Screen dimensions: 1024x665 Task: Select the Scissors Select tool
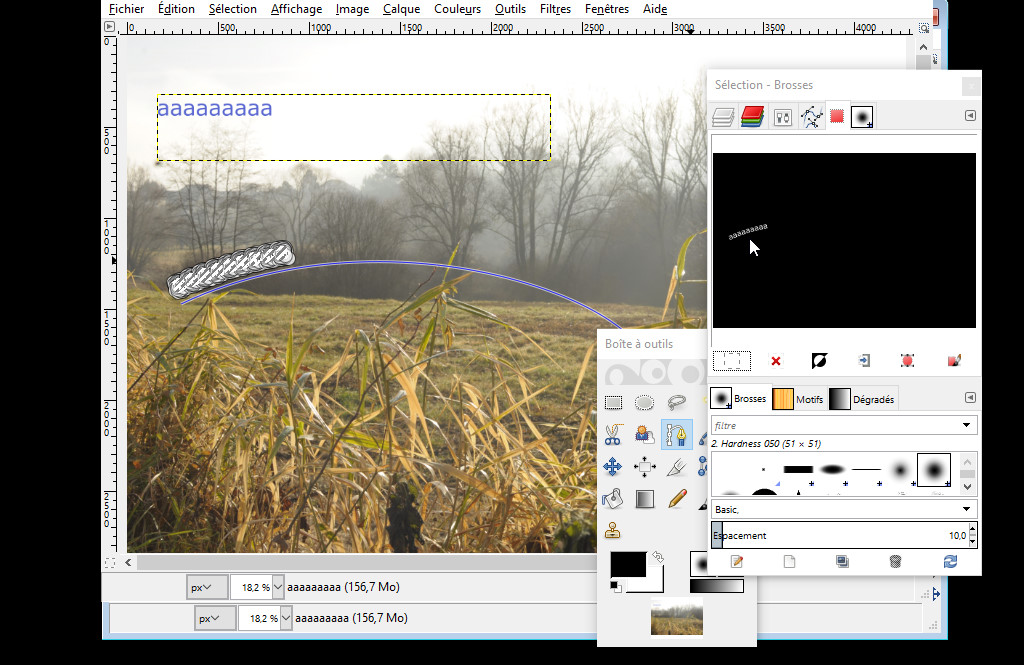(613, 434)
